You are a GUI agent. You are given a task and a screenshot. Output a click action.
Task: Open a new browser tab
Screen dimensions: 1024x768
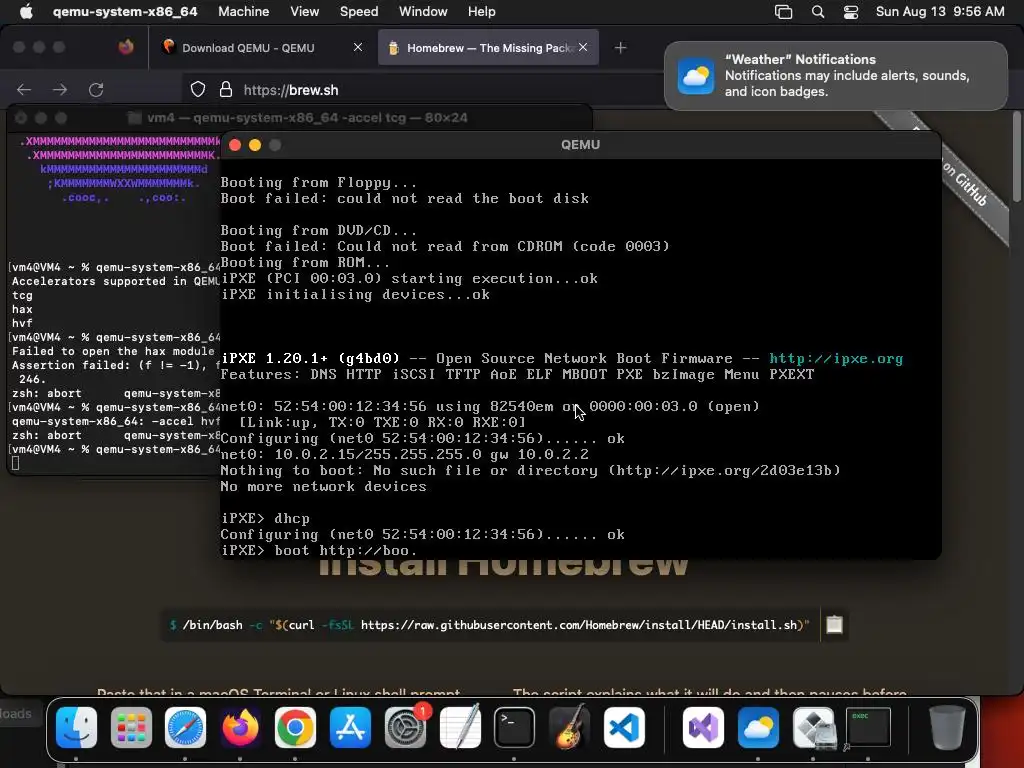(620, 48)
